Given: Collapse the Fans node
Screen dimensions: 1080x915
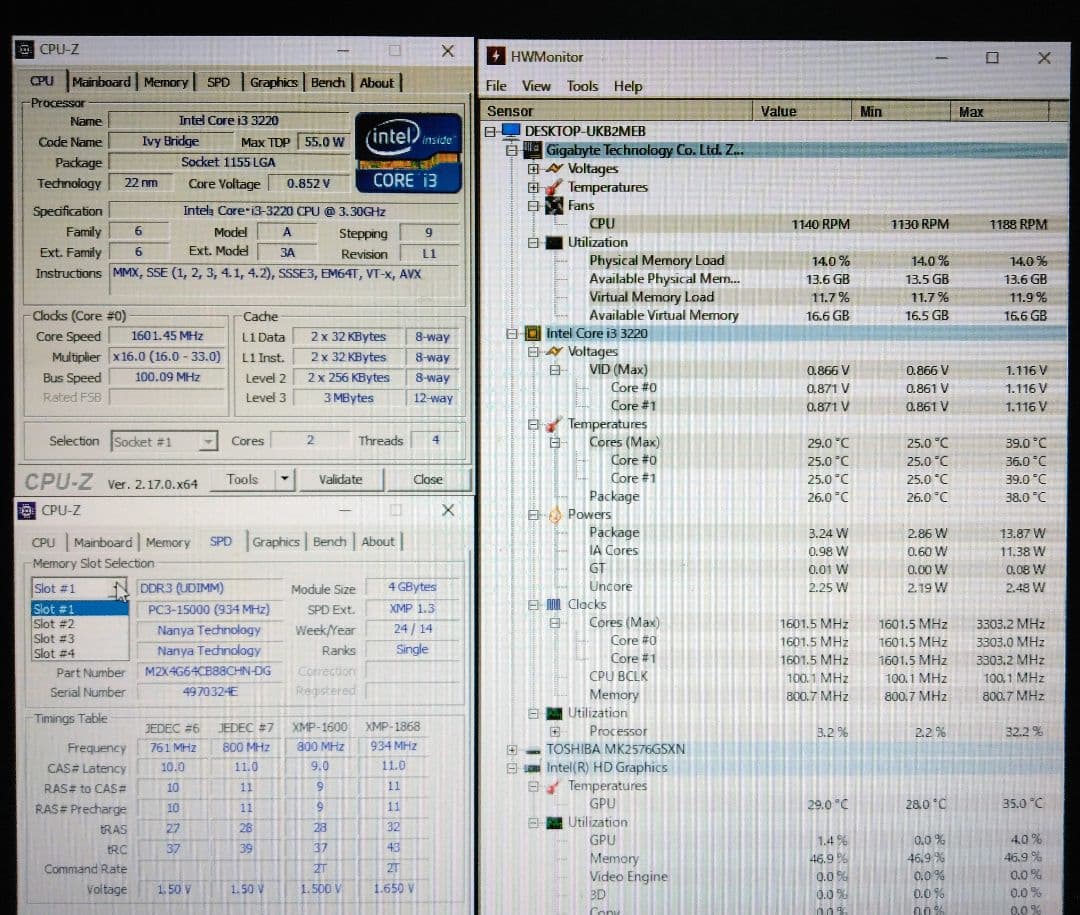Looking at the screenshot, I should point(533,205).
